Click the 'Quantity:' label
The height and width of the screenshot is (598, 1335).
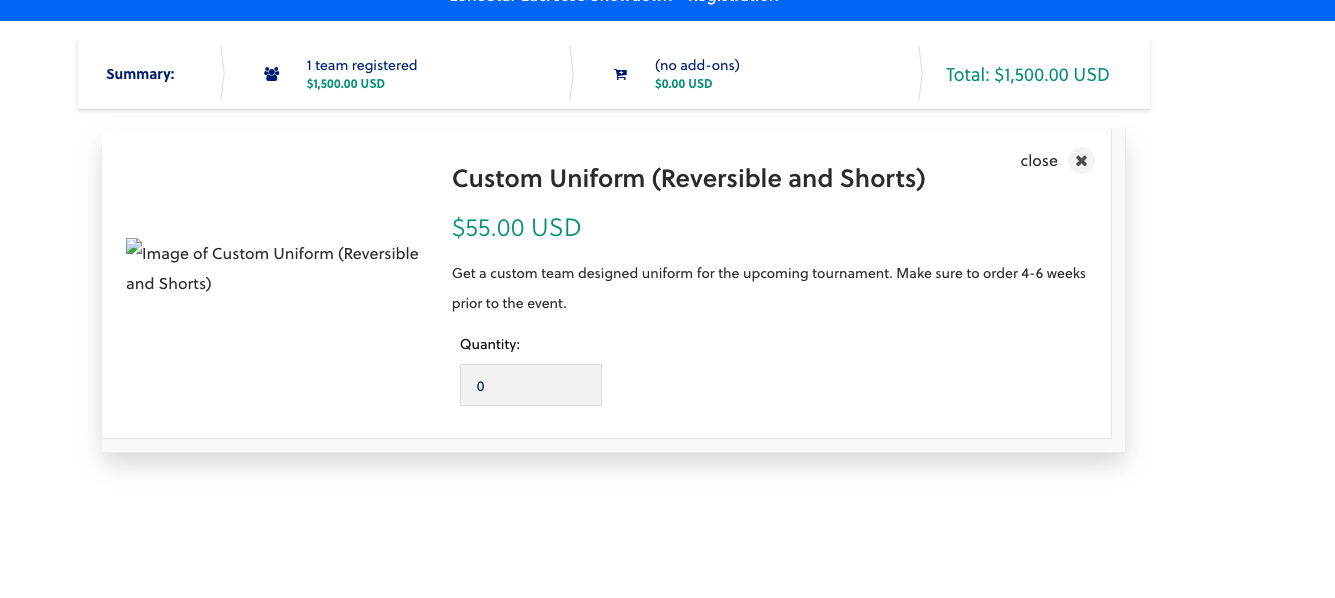coord(490,344)
